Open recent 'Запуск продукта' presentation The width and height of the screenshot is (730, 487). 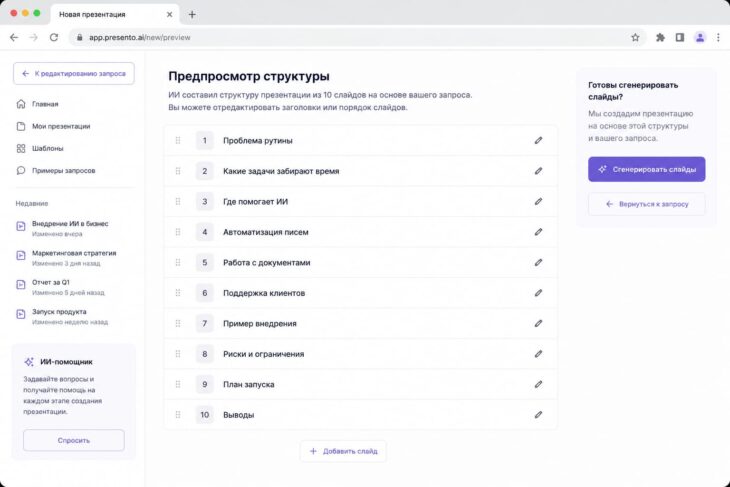62,316
